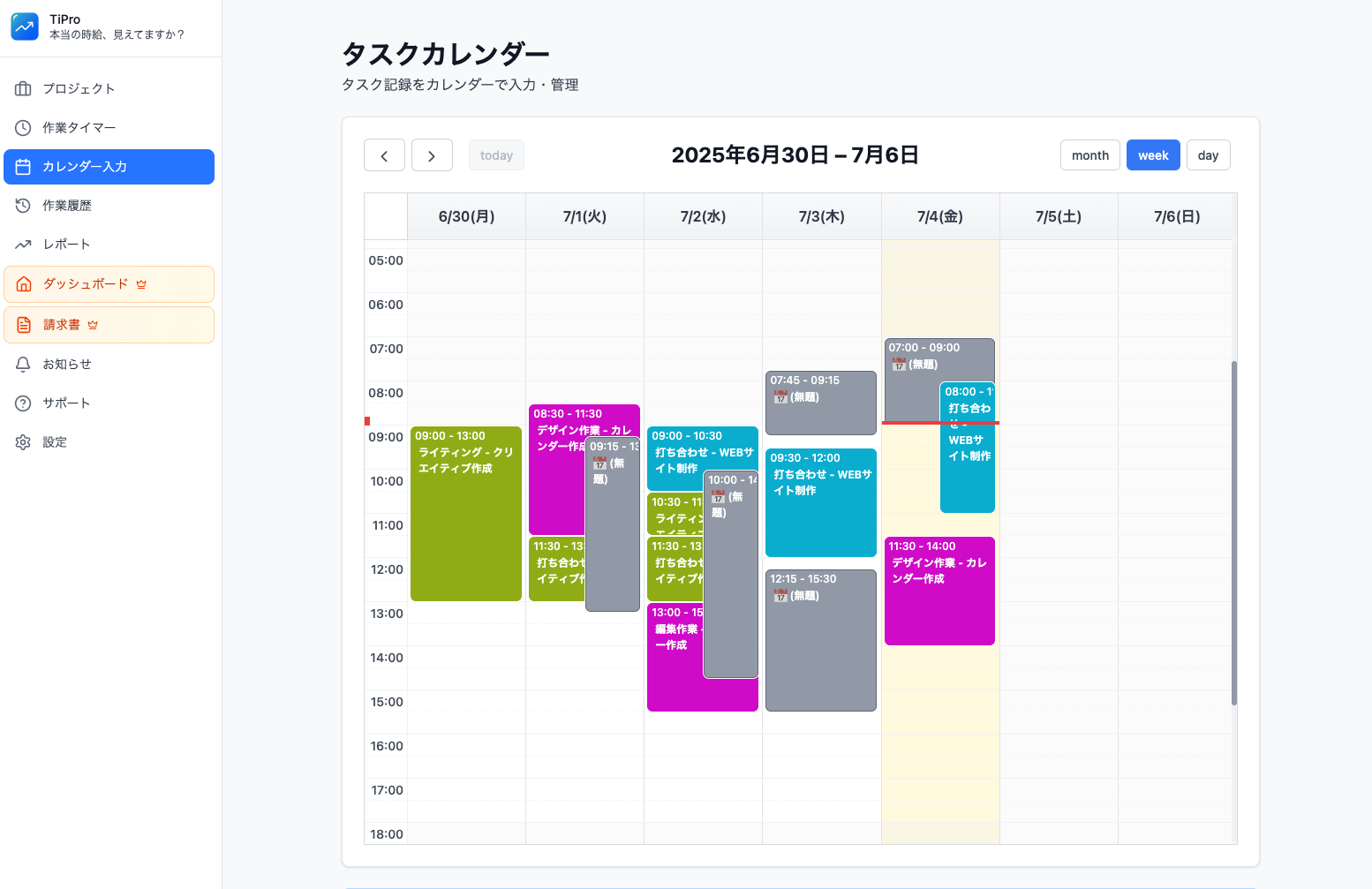The height and width of the screenshot is (889, 1372).
Task: Open the gear icon for 設定
Action: coord(24,442)
